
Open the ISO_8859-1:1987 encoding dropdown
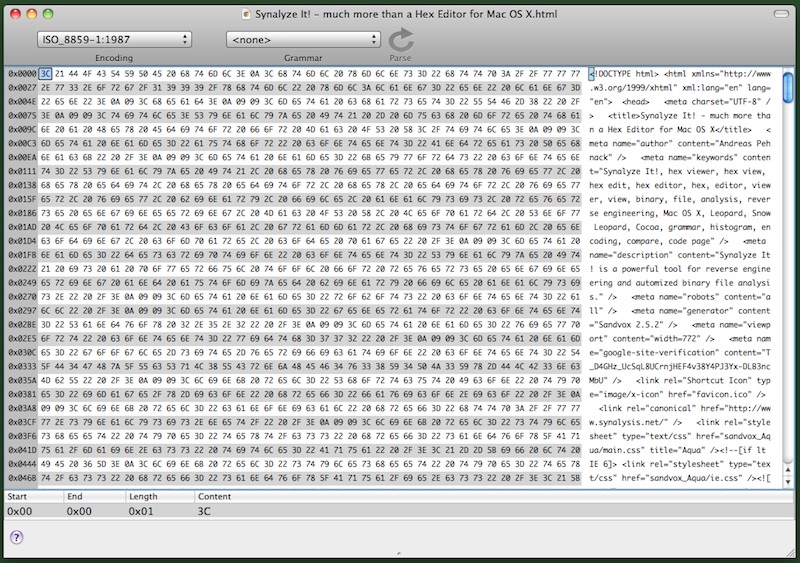point(113,39)
